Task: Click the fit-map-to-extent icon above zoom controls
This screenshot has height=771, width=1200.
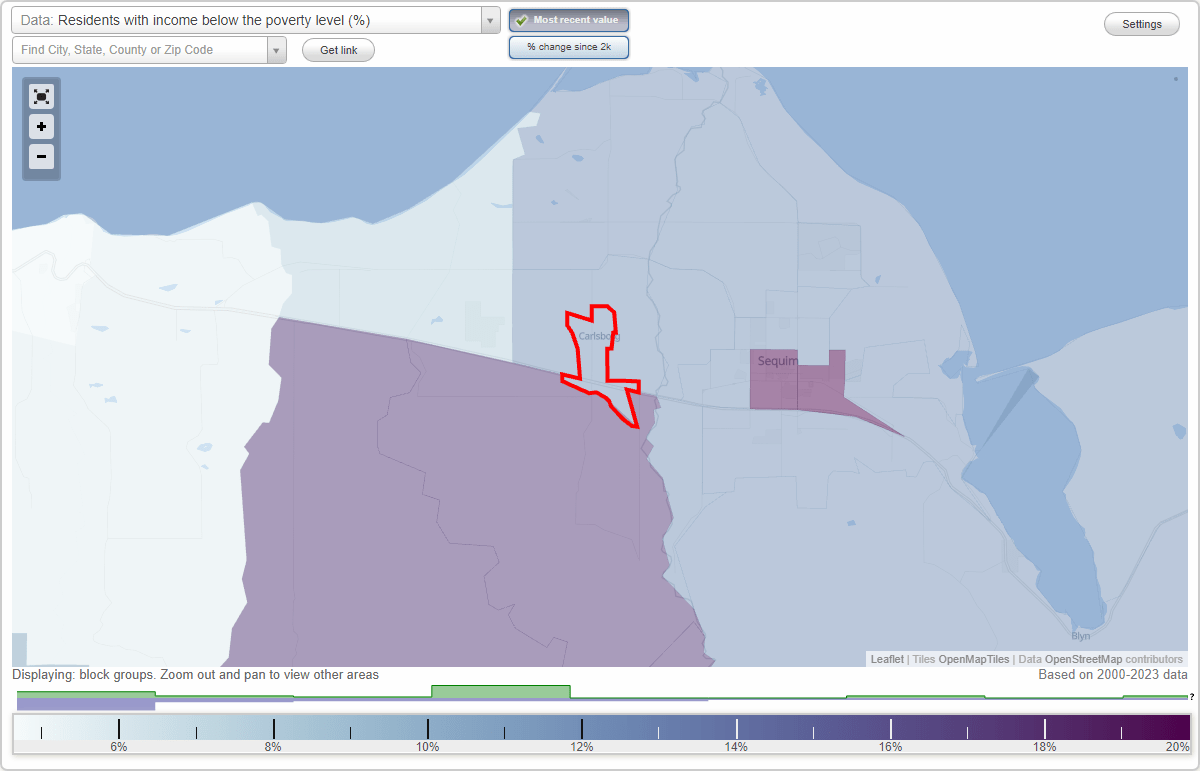Action: pyautogui.click(x=41, y=96)
